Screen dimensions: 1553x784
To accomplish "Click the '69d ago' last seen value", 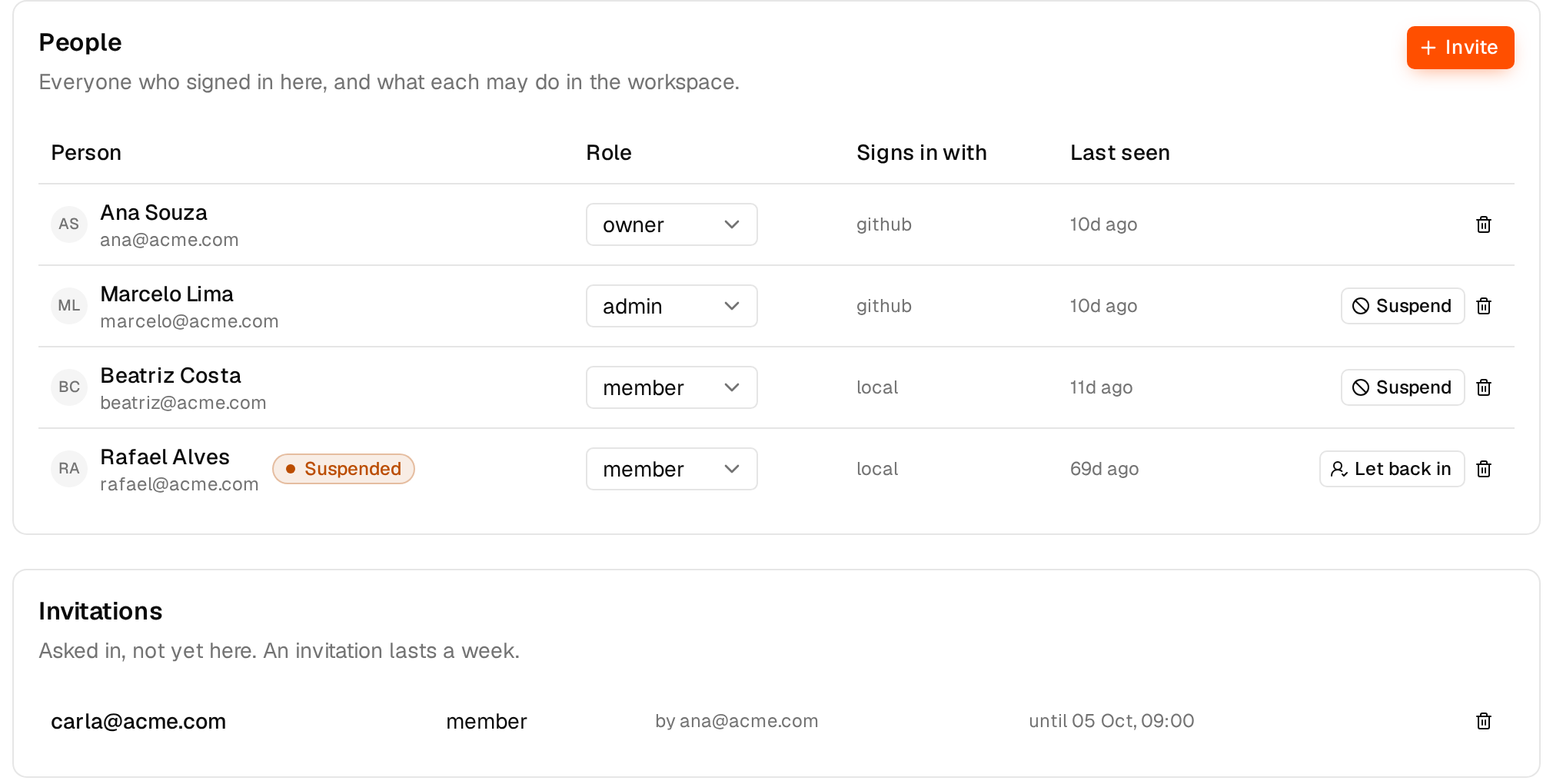I will tap(1104, 469).
